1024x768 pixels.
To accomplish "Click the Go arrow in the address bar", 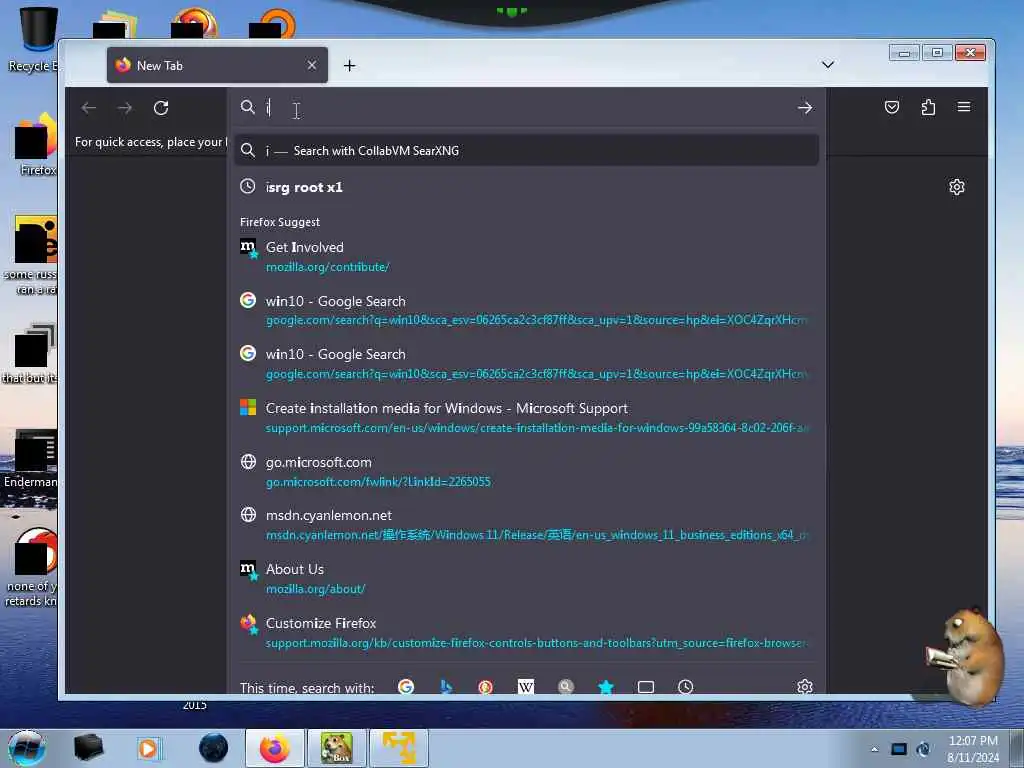I will pyautogui.click(x=805, y=108).
